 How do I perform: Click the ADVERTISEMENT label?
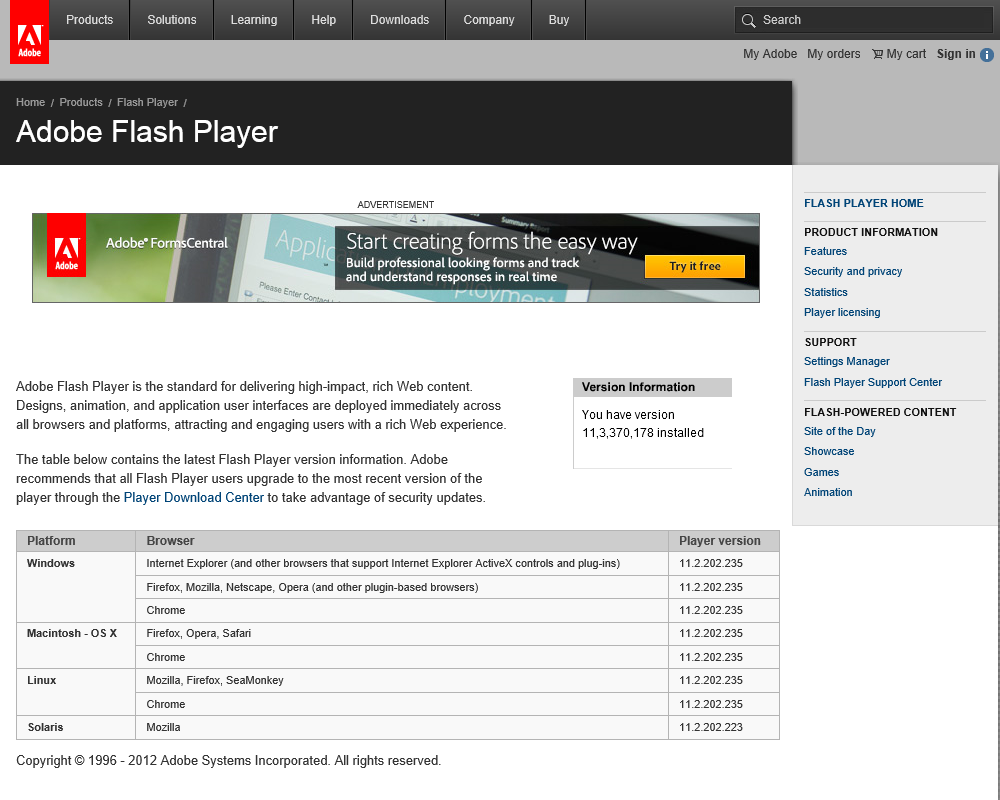tap(395, 205)
